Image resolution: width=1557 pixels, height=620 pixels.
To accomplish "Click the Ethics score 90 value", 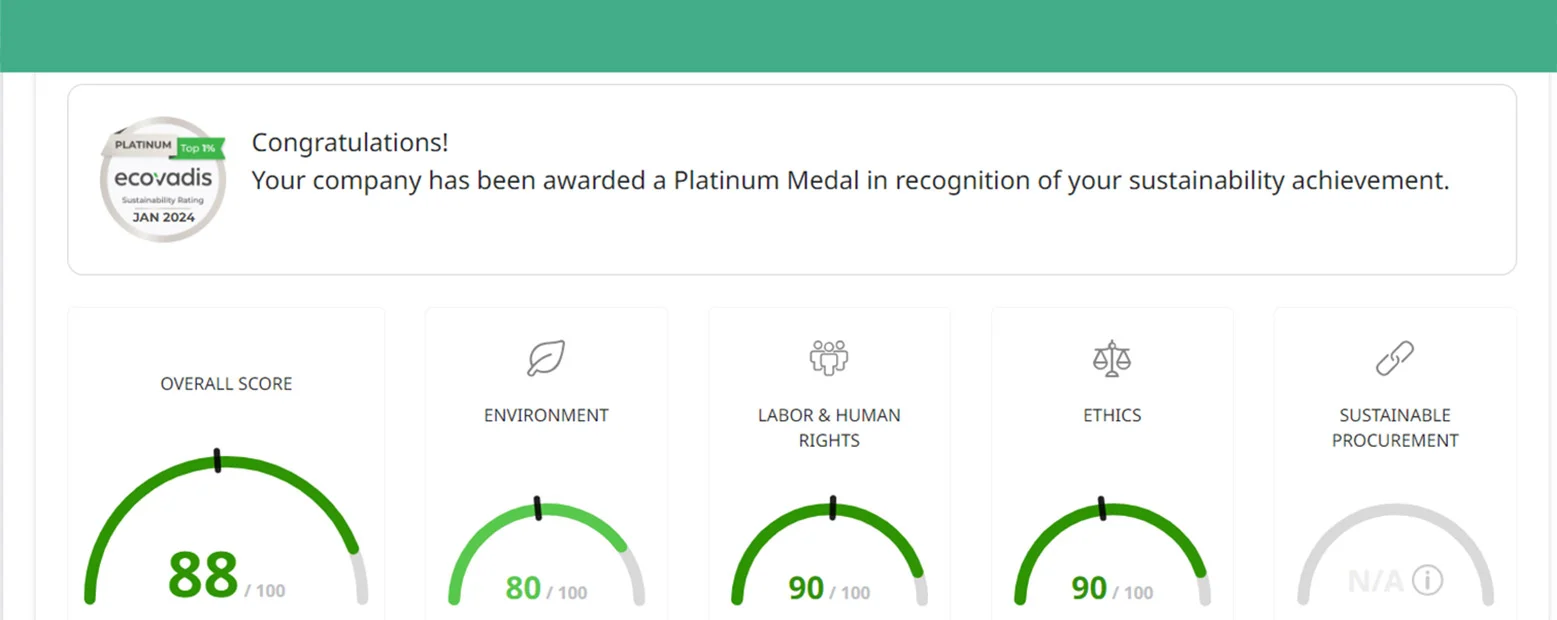I will point(1089,588).
